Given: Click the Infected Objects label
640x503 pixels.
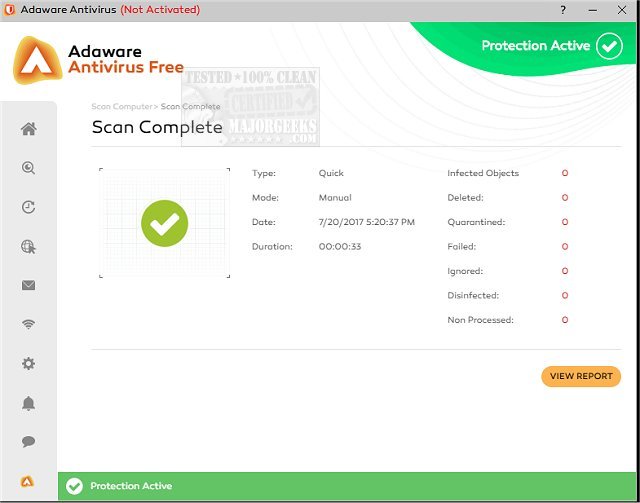Looking at the screenshot, I should 483,173.
